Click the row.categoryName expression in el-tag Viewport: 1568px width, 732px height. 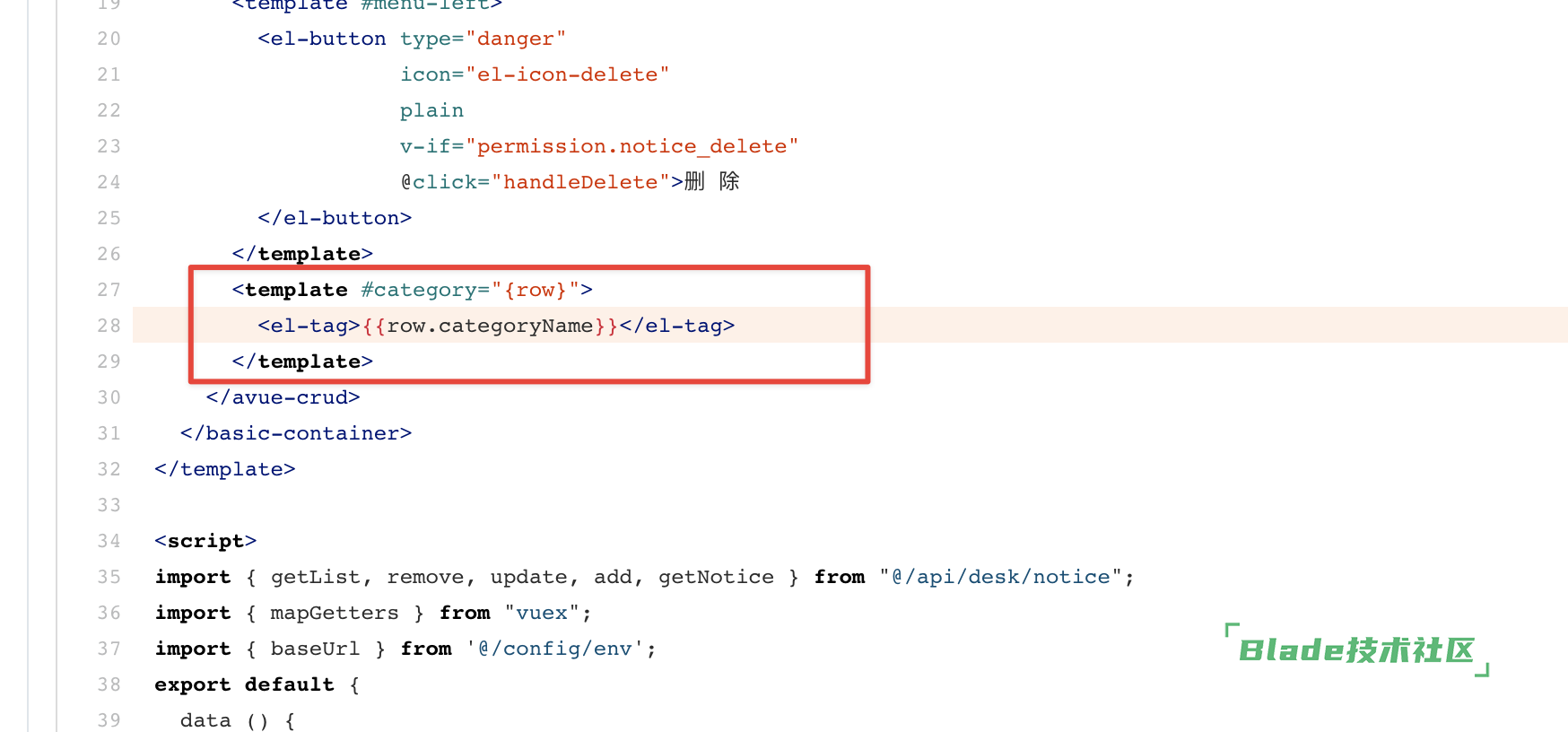[x=490, y=326]
